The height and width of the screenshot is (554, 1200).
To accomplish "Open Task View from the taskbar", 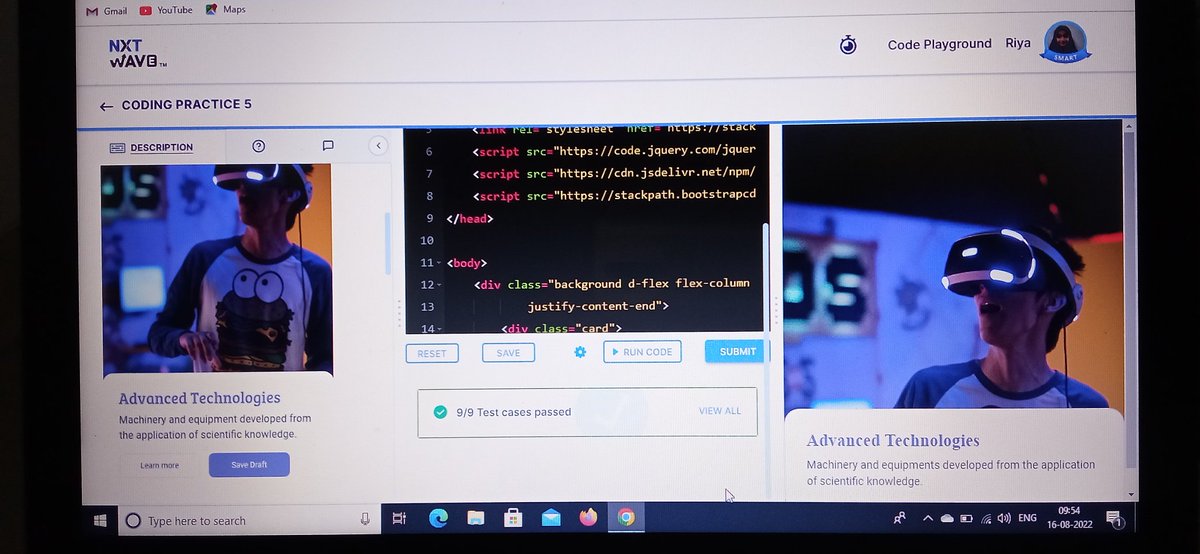I will 398,518.
